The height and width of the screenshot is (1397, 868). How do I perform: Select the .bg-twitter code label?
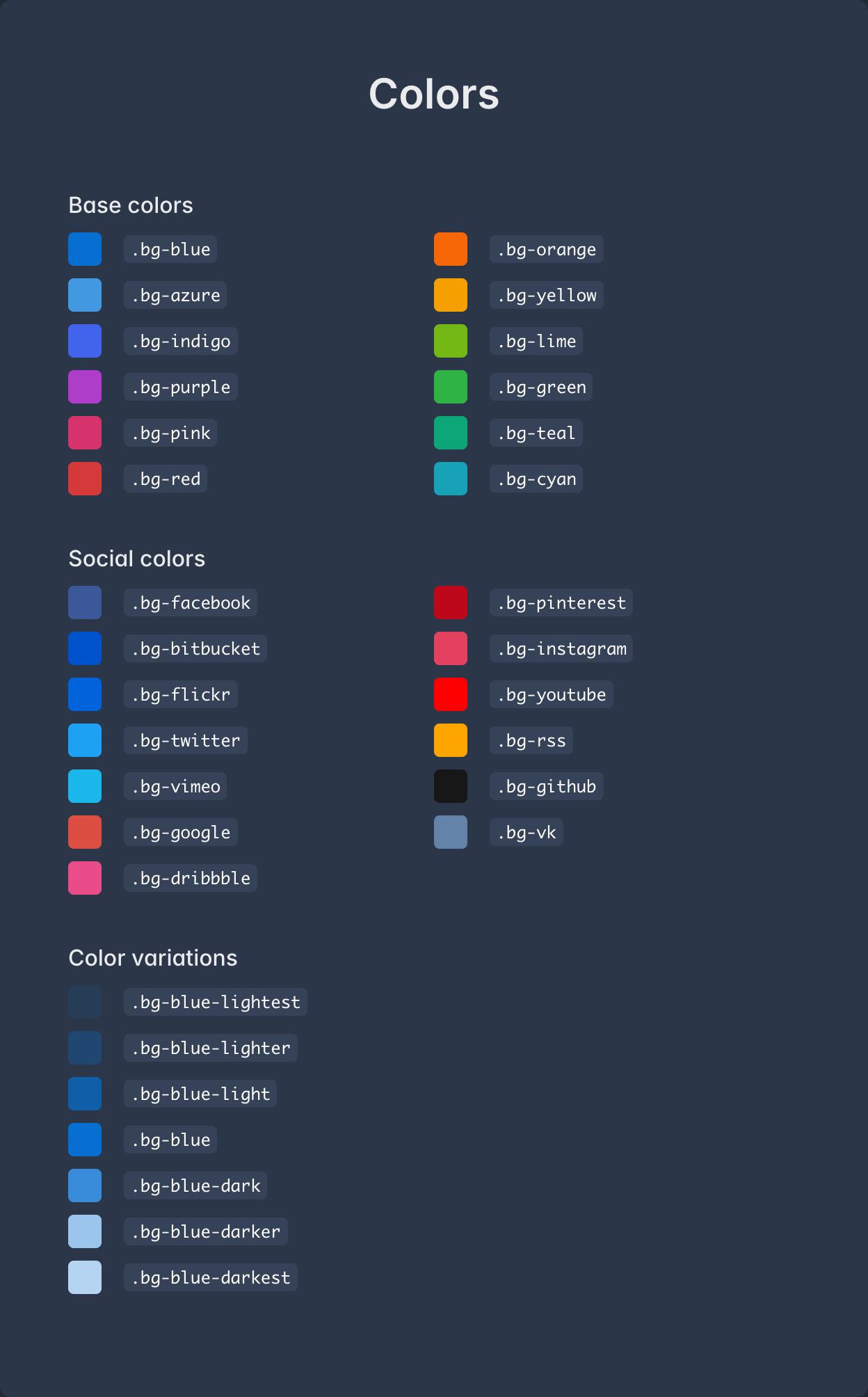[x=186, y=740]
